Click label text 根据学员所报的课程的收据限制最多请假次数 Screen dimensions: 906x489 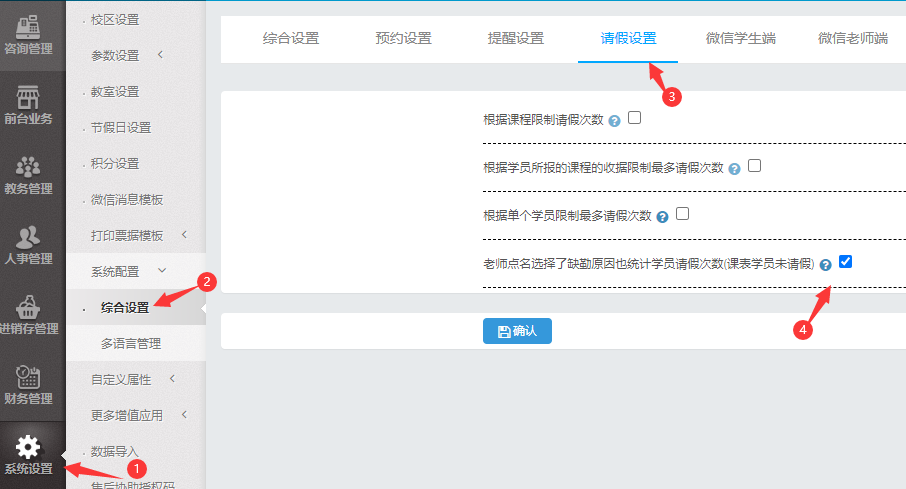pyautogui.click(x=603, y=168)
